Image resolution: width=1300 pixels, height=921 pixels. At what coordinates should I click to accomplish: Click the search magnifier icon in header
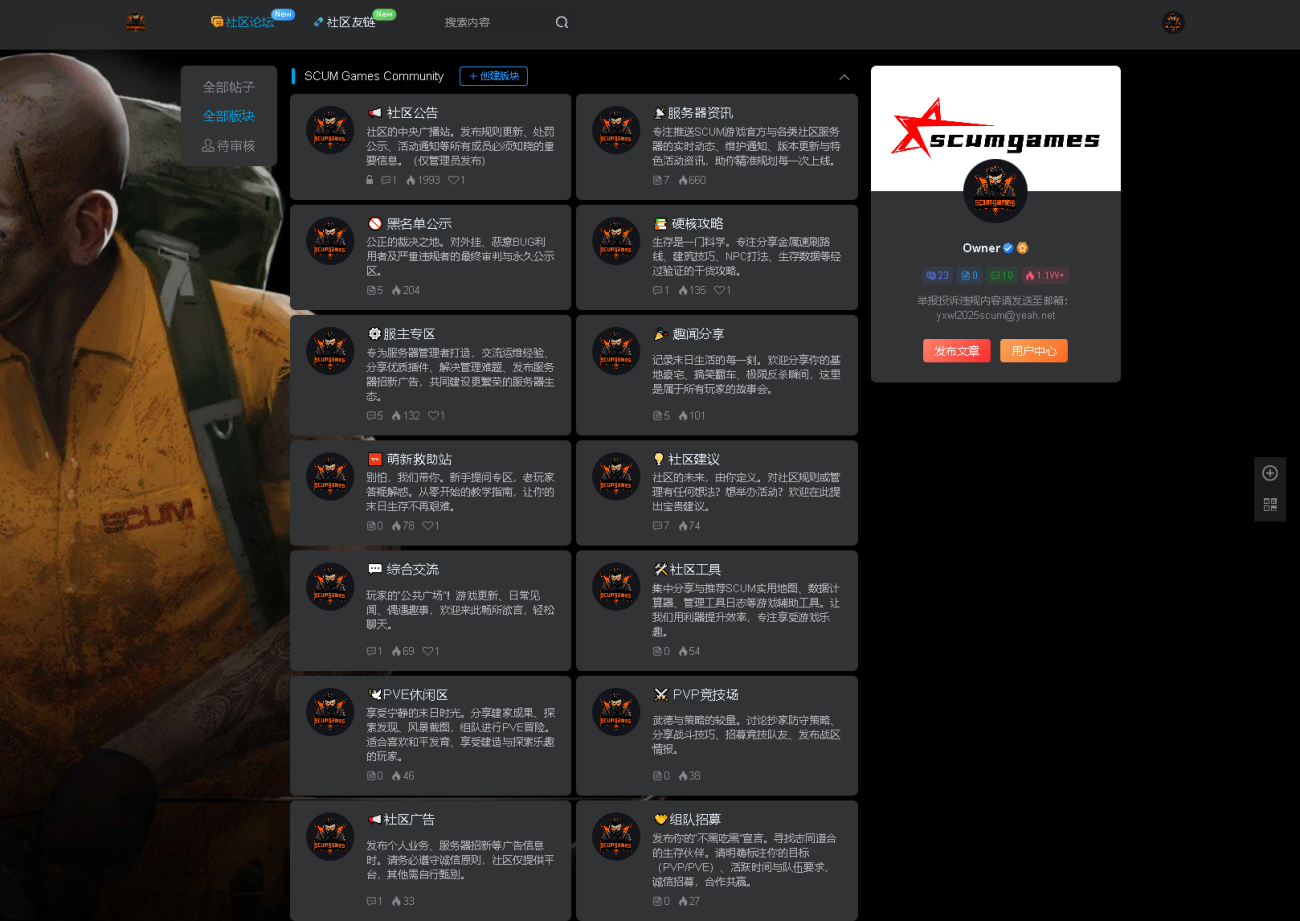[562, 22]
